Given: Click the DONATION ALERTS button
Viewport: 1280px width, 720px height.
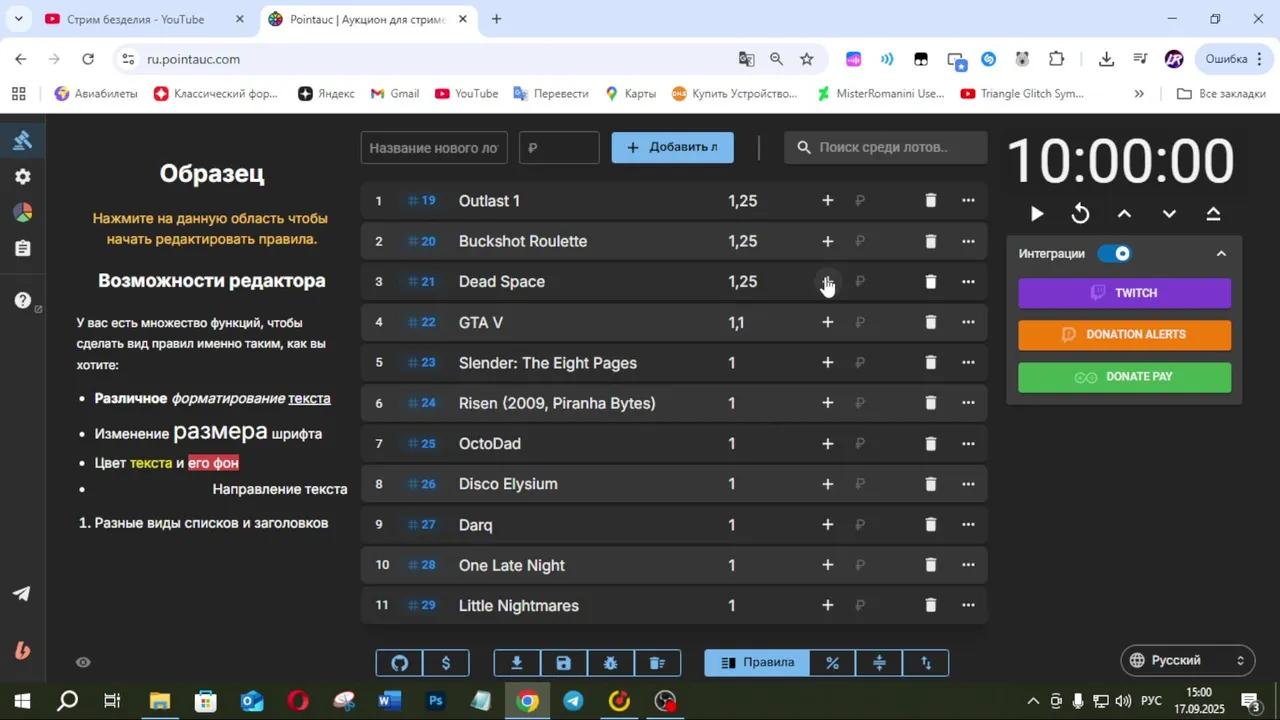Looking at the screenshot, I should (x=1124, y=335).
